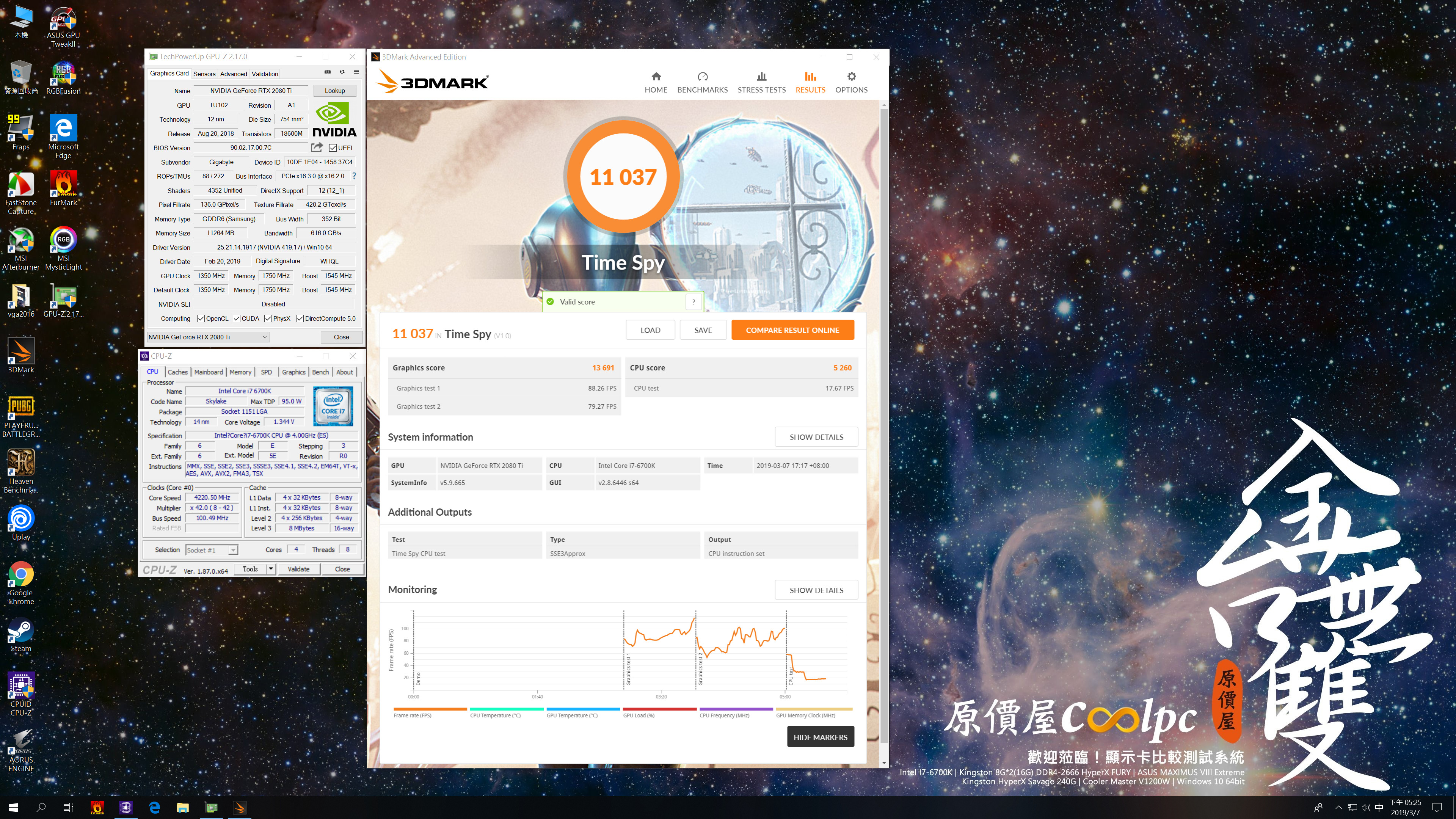Switch to GPU-Z Sensors tab
1456x819 pixels.
204,74
